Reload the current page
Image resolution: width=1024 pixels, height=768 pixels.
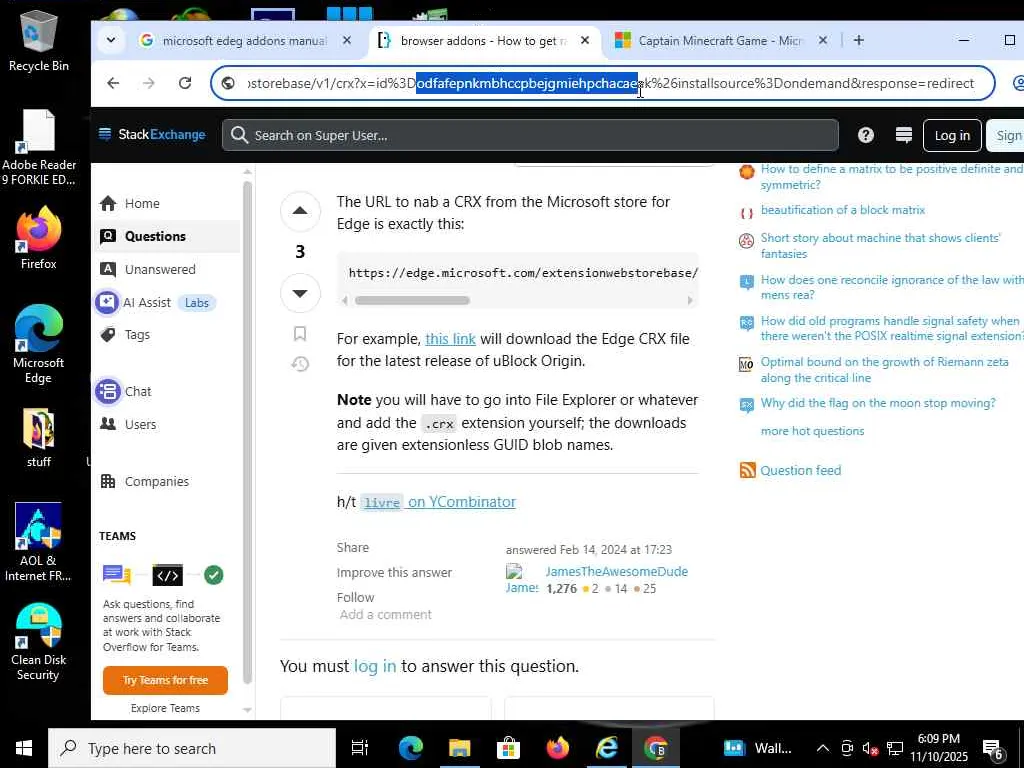pos(185,83)
